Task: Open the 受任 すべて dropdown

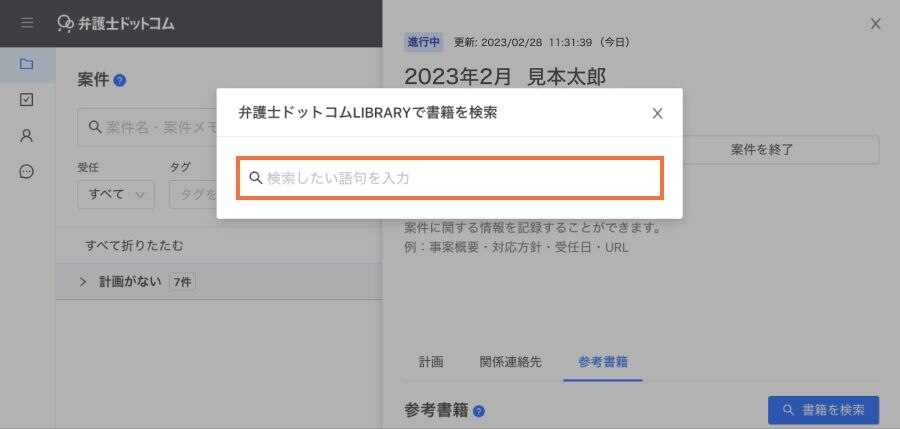Action: 116,195
